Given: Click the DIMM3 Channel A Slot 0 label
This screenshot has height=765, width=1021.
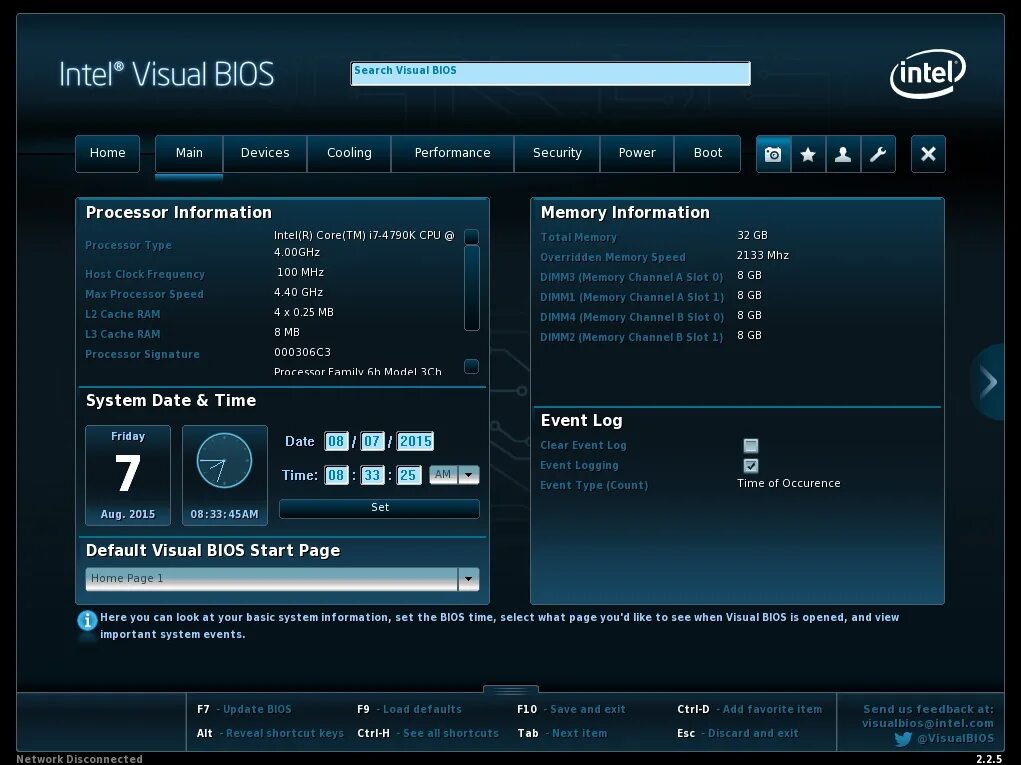Looking at the screenshot, I should tap(632, 277).
